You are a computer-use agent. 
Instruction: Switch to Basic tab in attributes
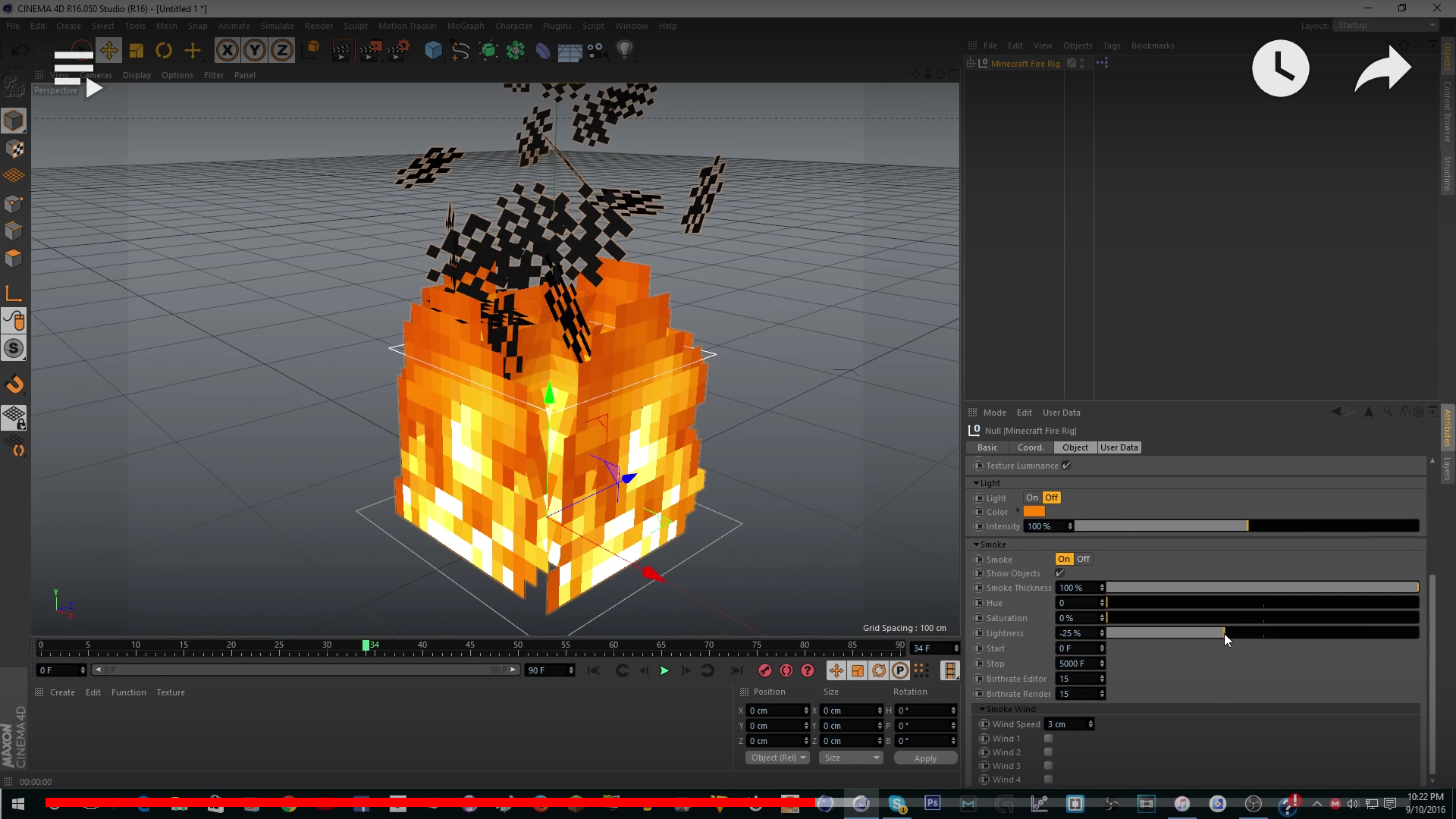[987, 447]
